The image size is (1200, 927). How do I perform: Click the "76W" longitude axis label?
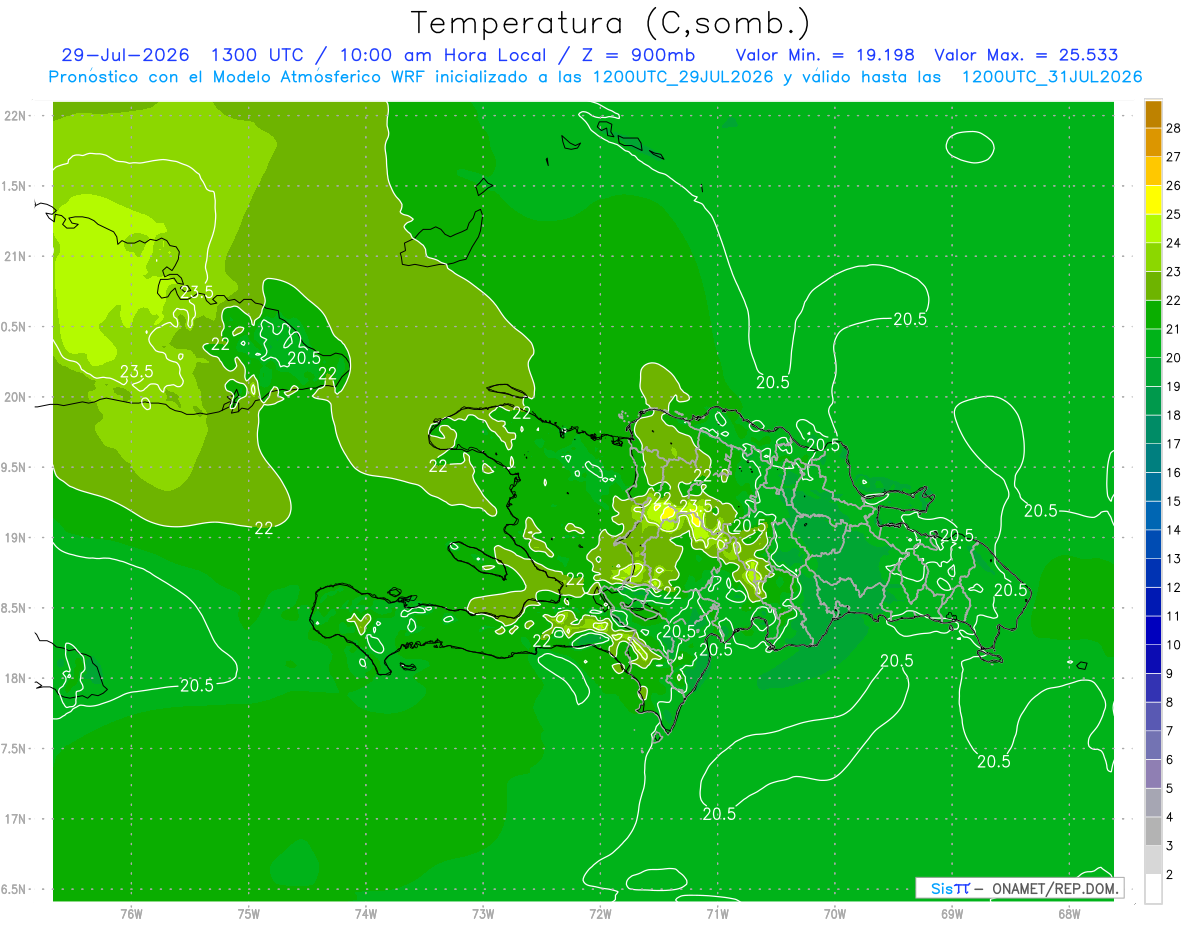point(131,913)
